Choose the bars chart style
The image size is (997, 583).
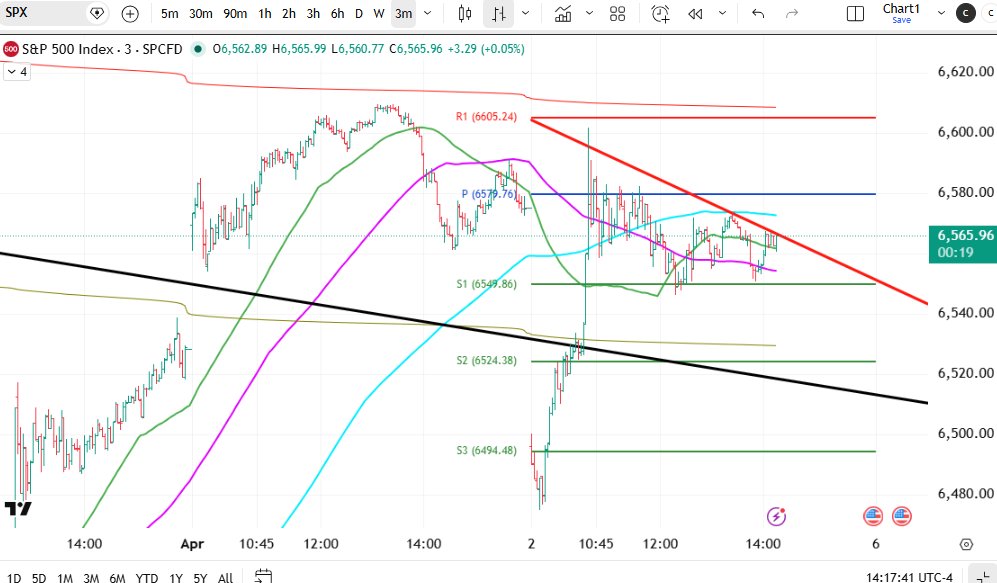tap(498, 13)
